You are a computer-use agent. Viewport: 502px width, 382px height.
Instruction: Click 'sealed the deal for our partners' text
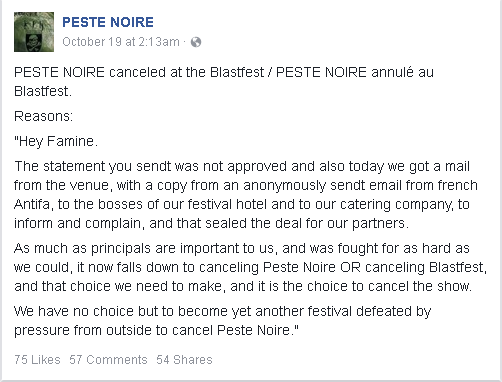[307, 223]
